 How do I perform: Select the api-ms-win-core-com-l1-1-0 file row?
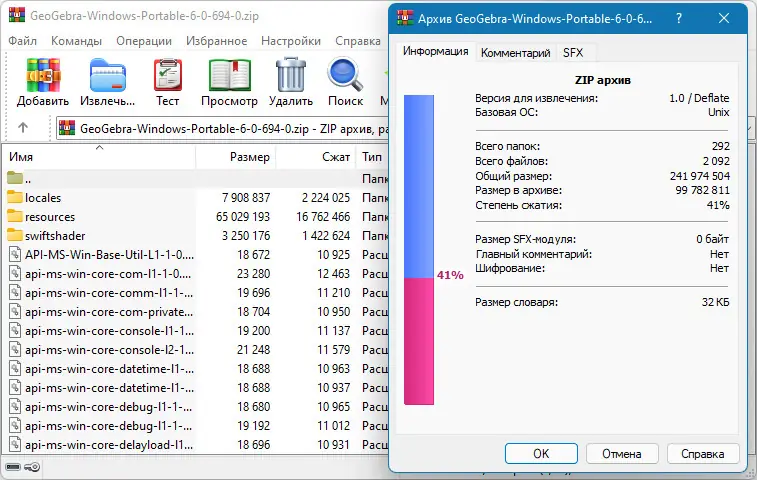coord(196,273)
